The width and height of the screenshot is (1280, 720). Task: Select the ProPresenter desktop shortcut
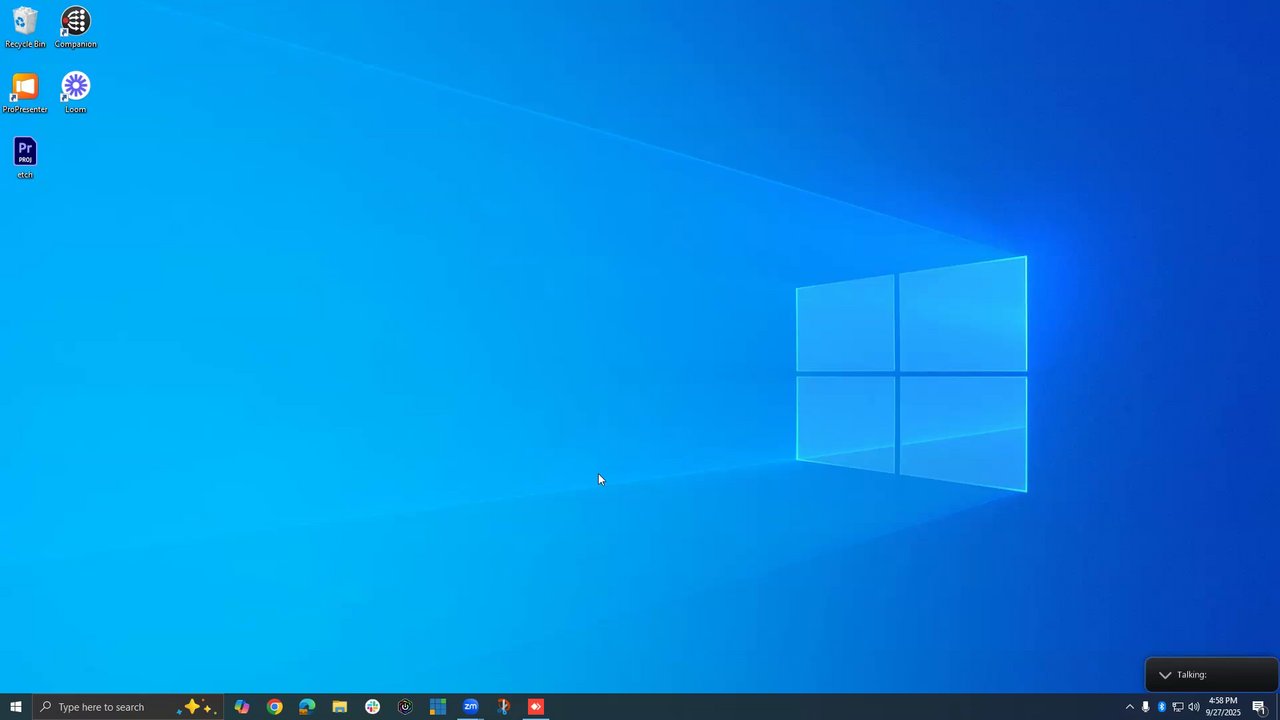pos(25,93)
